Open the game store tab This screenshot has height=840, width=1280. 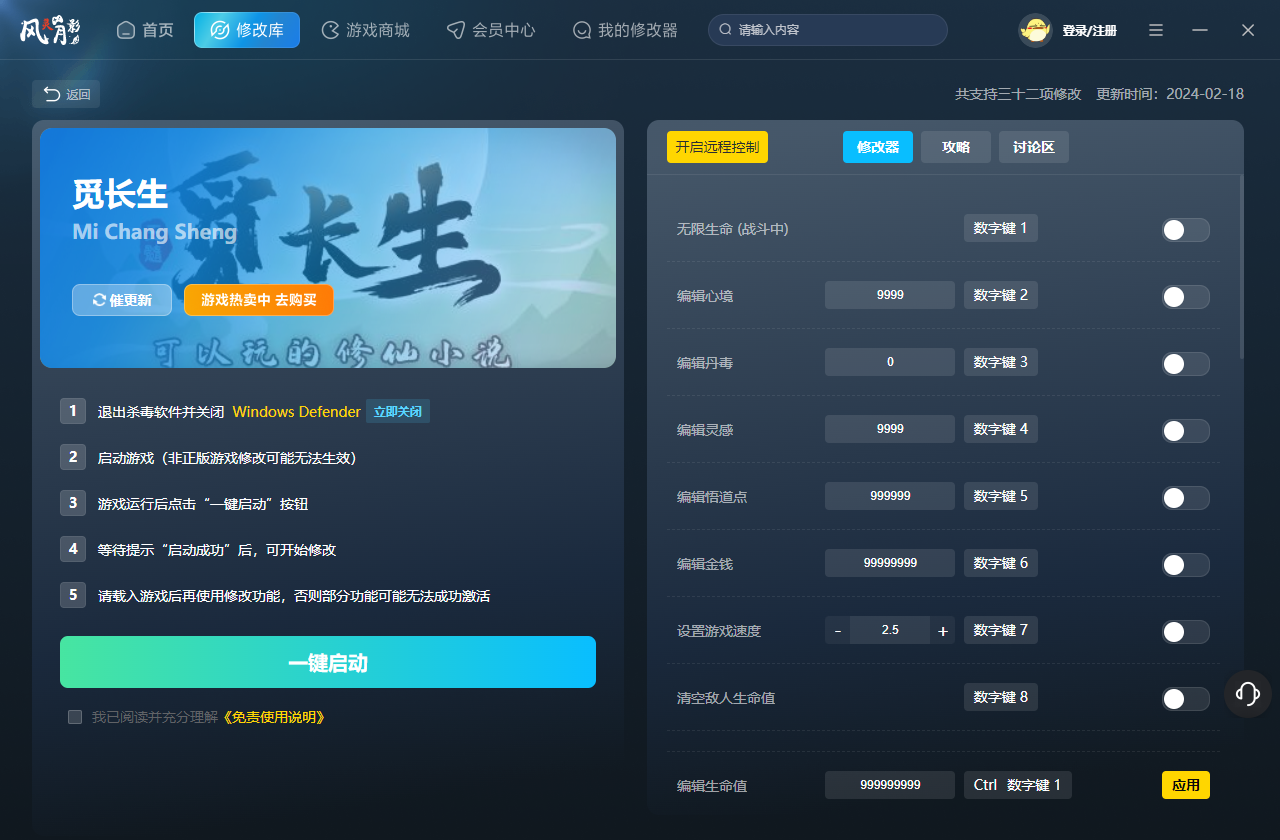[x=365, y=30]
